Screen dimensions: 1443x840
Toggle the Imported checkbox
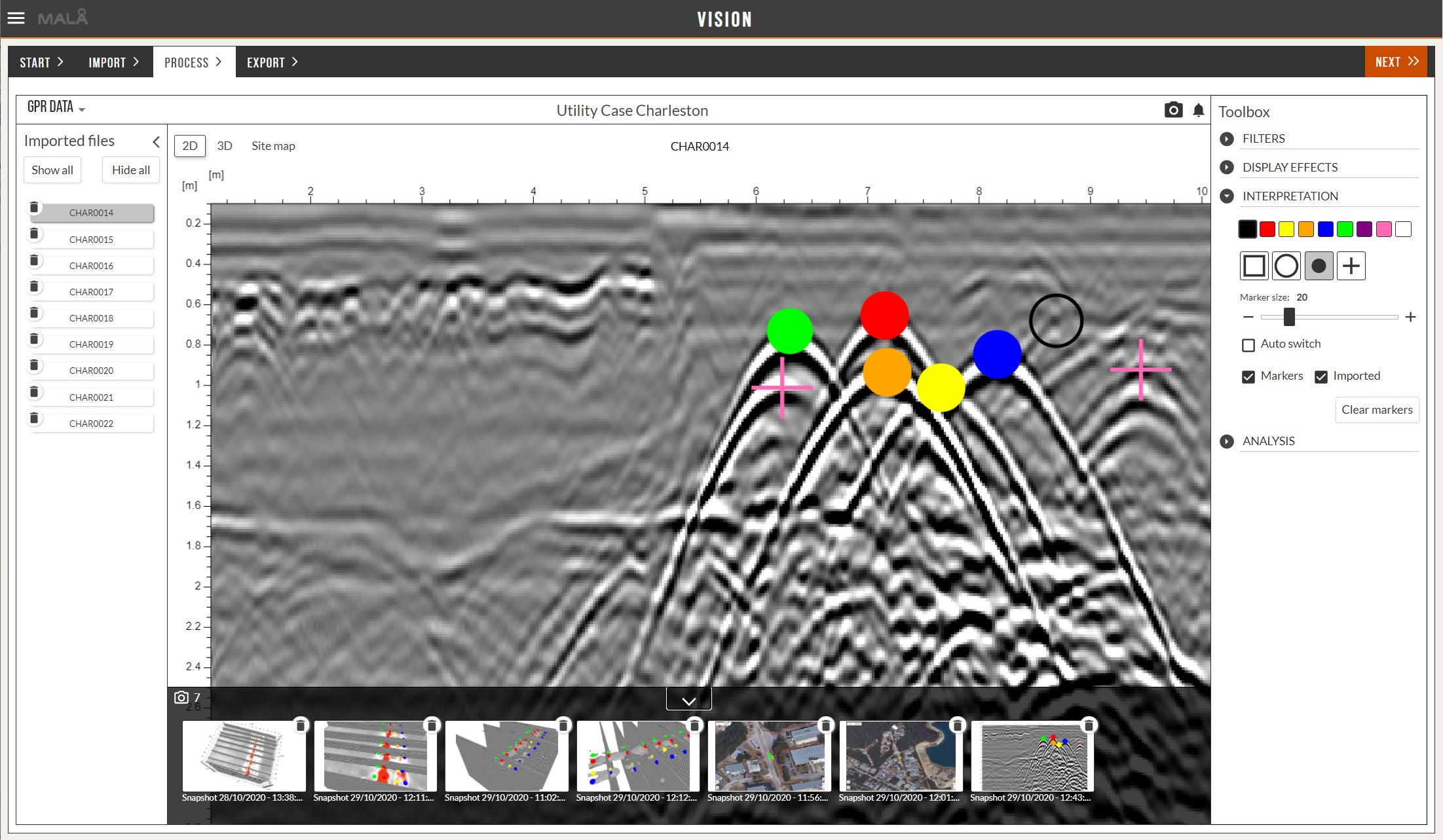1321,376
